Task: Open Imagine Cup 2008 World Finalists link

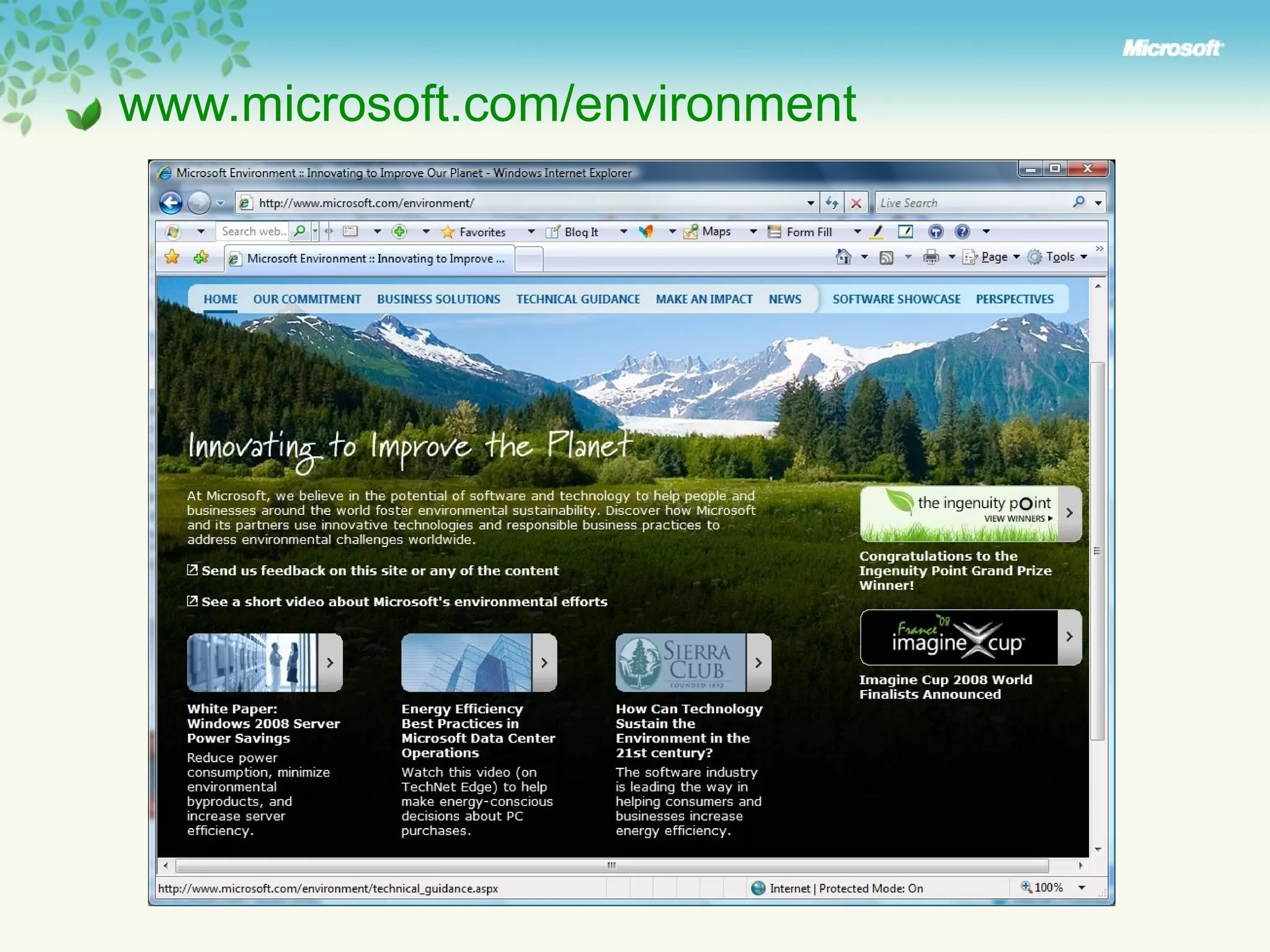Action: point(946,687)
